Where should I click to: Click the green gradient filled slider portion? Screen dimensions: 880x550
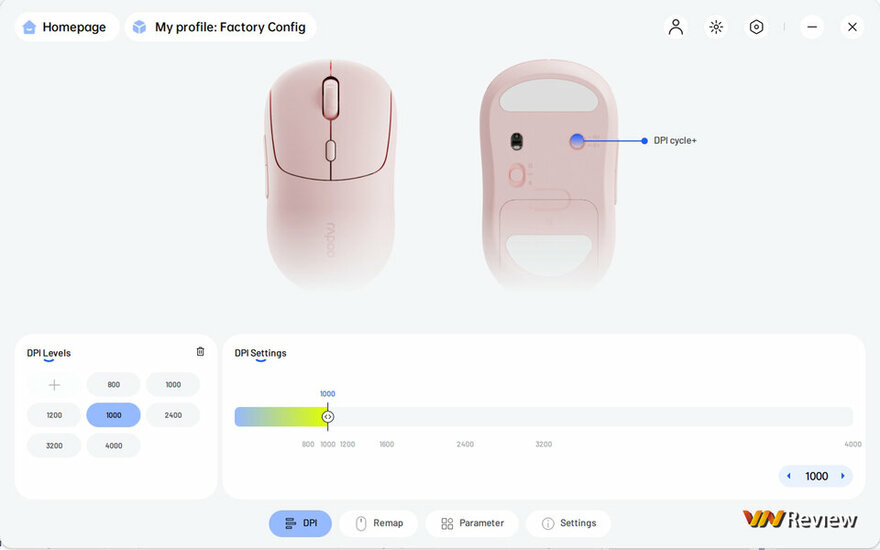click(279, 417)
